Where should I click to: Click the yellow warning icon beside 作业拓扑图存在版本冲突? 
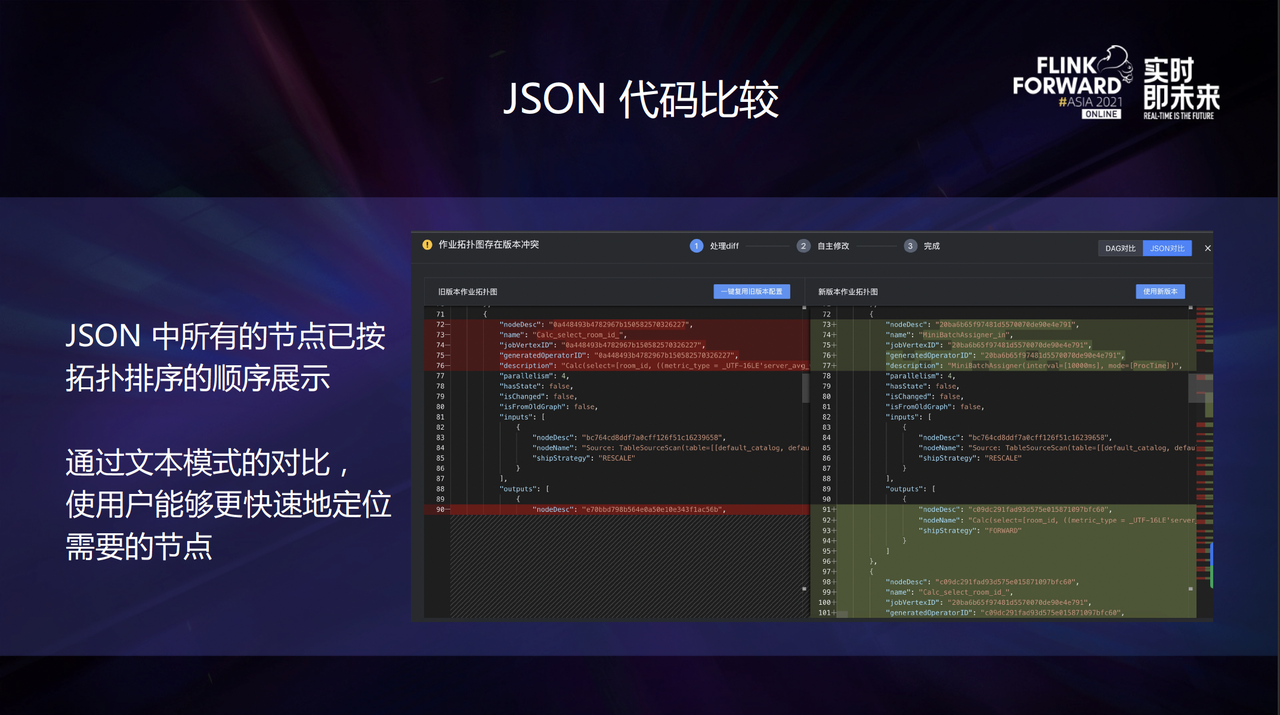(x=427, y=245)
